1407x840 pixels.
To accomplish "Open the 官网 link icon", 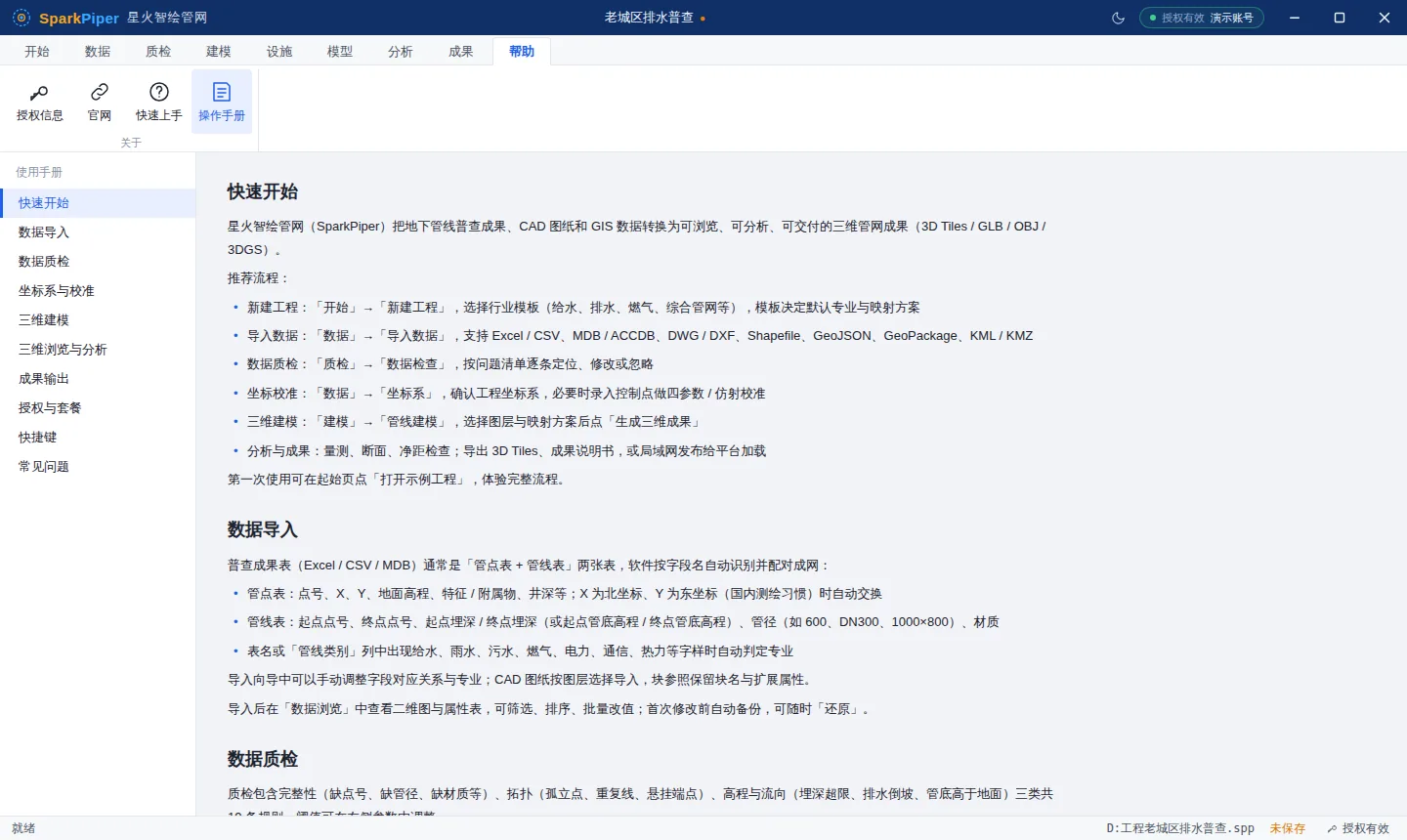I will [x=100, y=102].
